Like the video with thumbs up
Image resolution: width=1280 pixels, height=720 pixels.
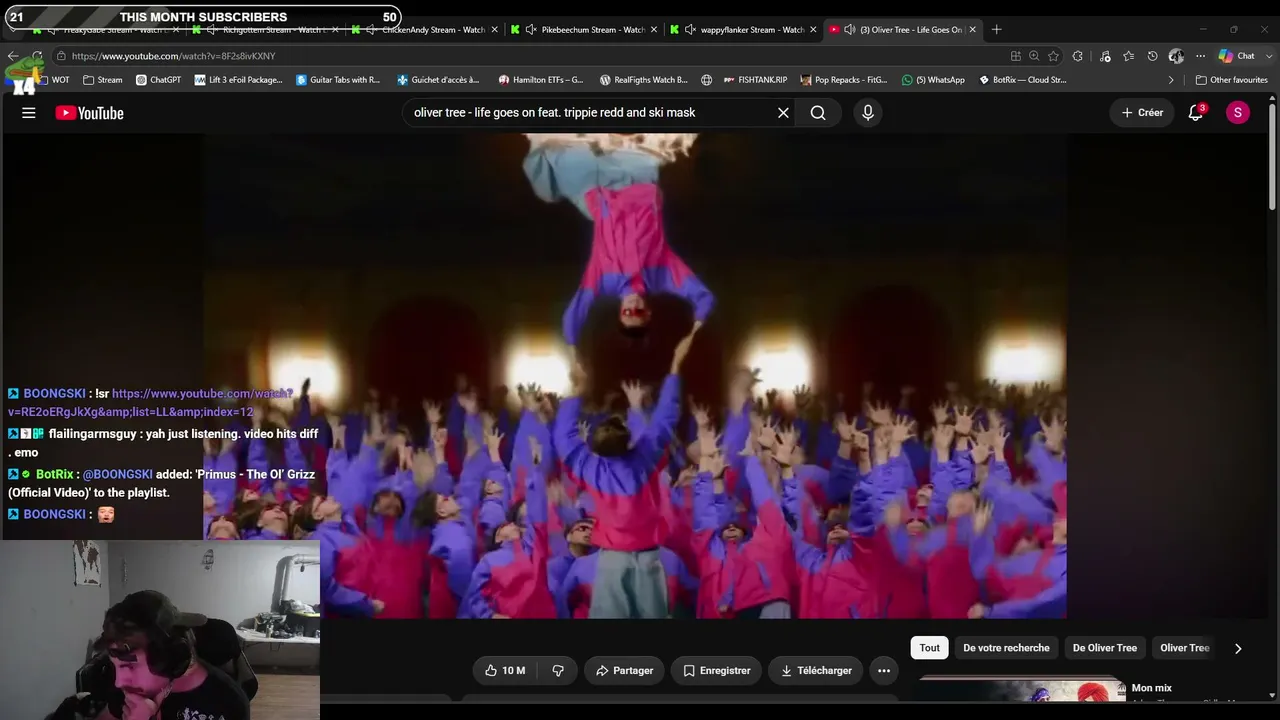pos(505,671)
